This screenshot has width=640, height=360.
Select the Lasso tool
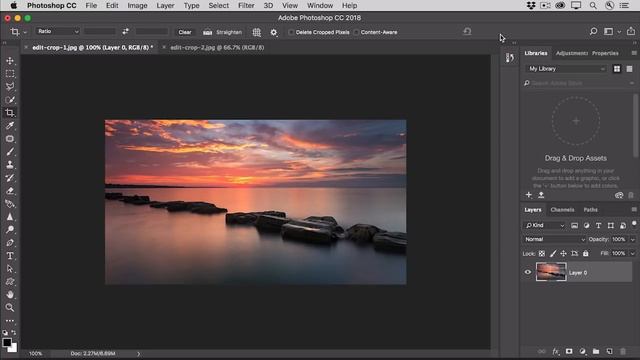10,87
